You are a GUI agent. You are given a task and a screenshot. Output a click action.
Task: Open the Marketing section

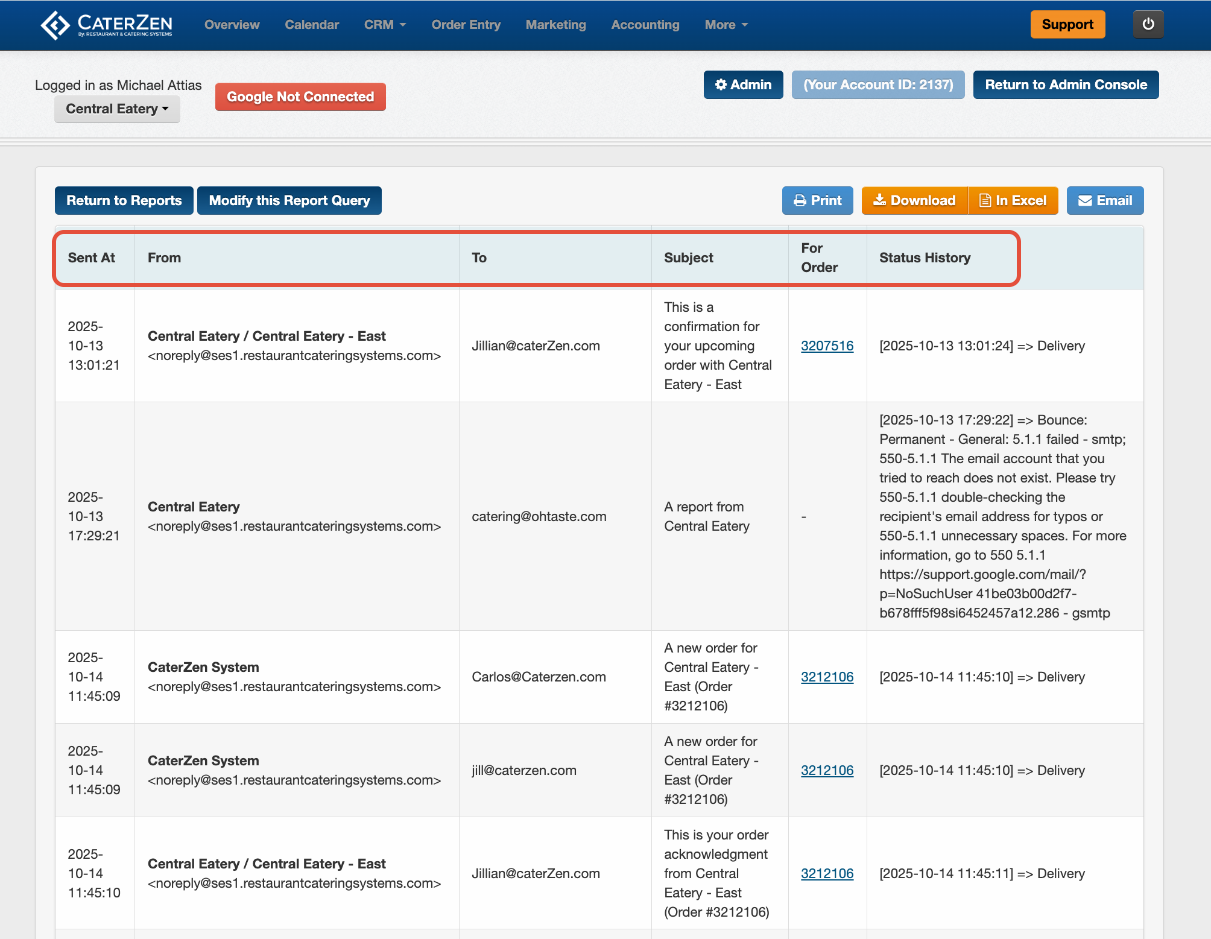pyautogui.click(x=556, y=25)
